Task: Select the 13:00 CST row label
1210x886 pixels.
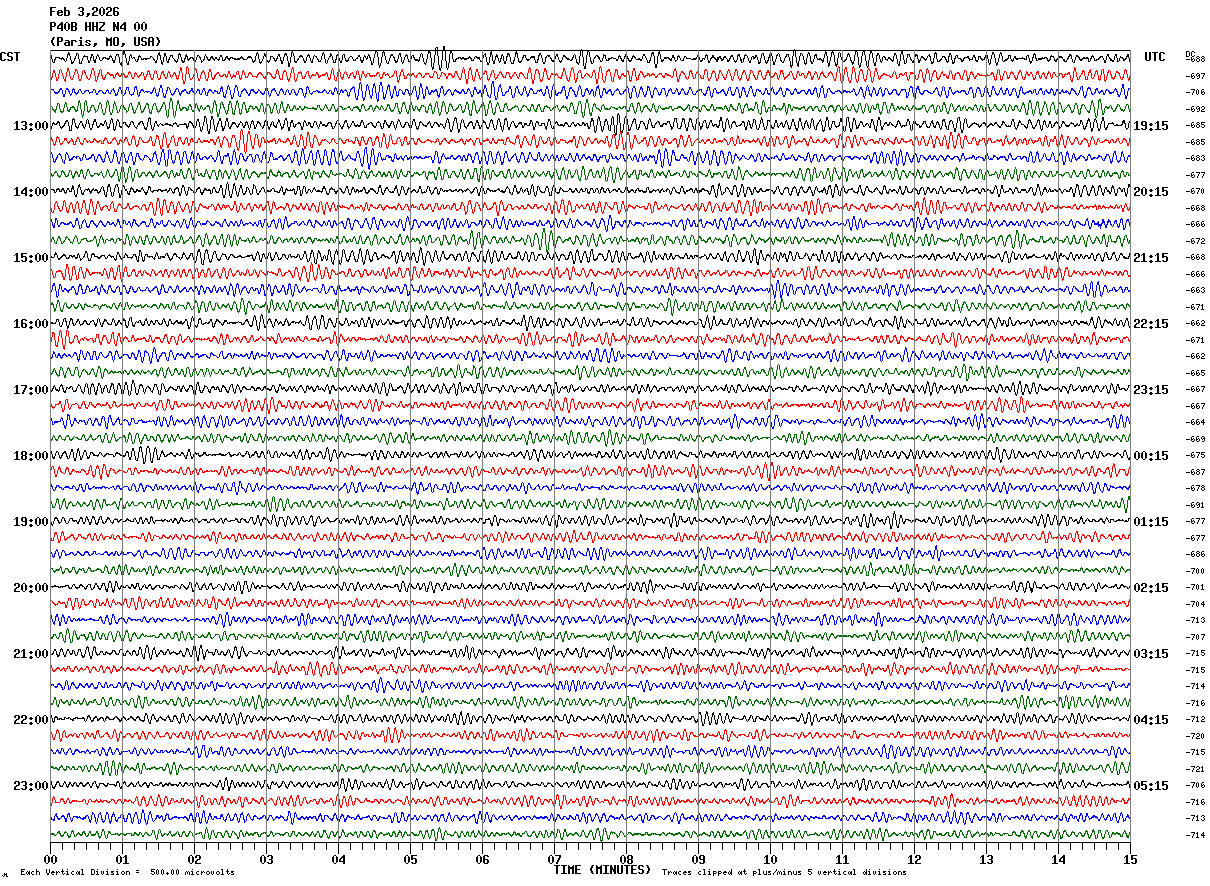Action: click(x=31, y=126)
